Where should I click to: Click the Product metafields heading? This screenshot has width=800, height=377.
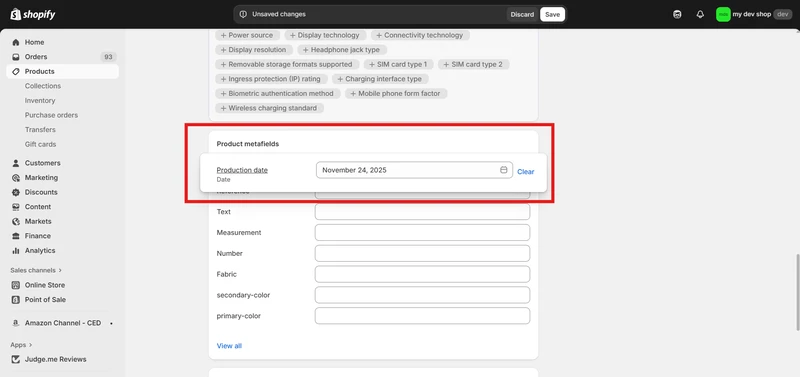pos(248,144)
